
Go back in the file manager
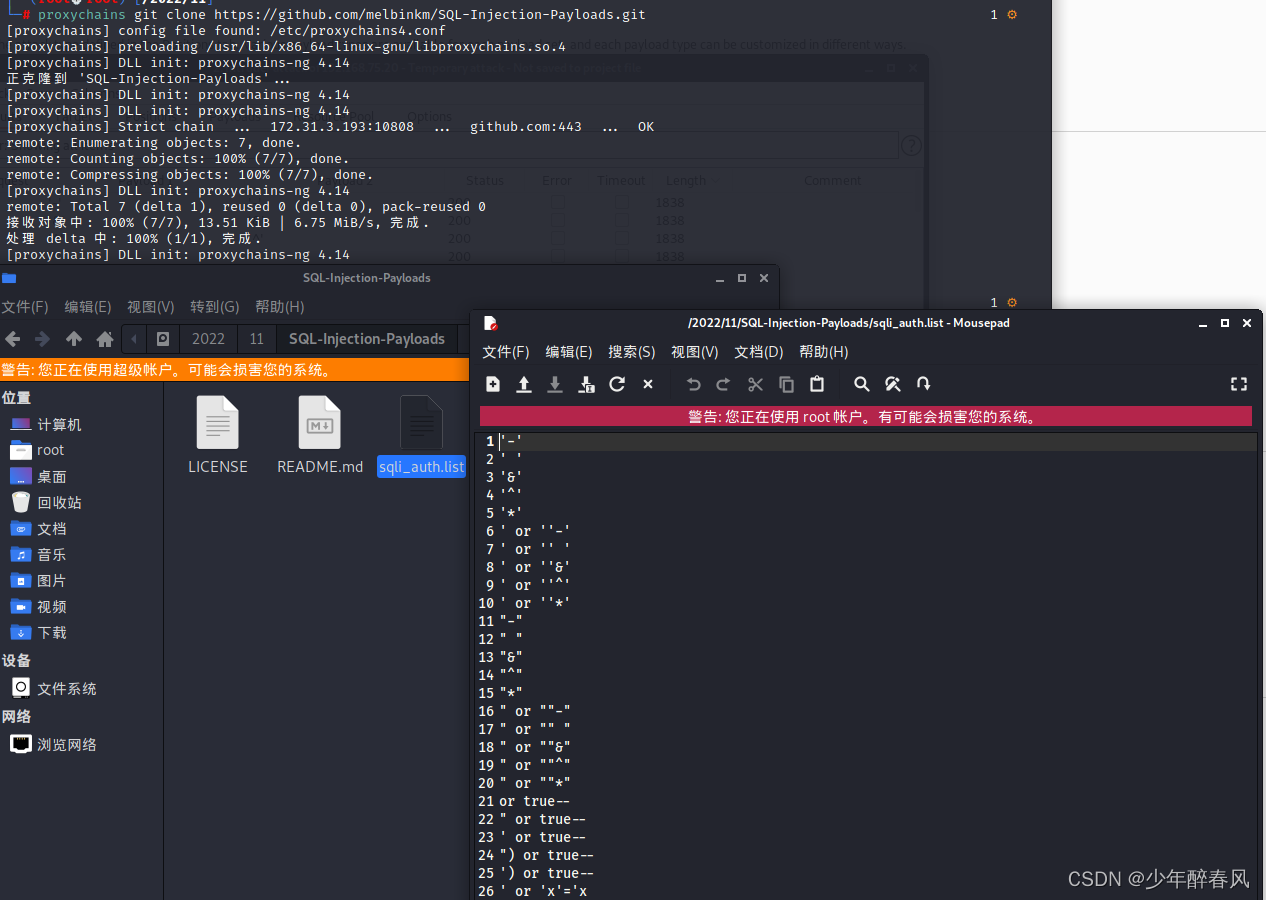pos(13,339)
